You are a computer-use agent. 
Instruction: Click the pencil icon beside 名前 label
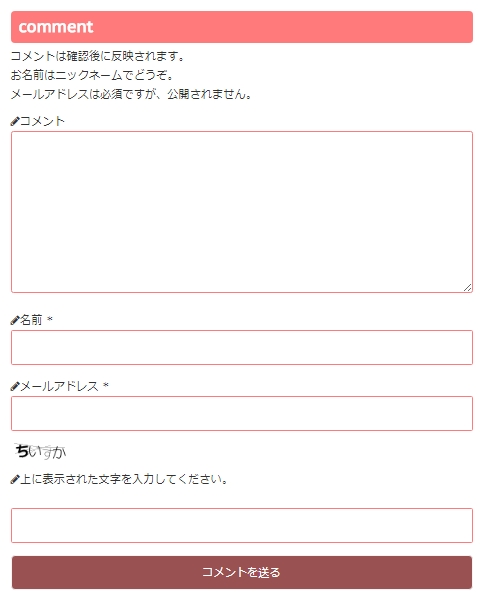(x=15, y=320)
